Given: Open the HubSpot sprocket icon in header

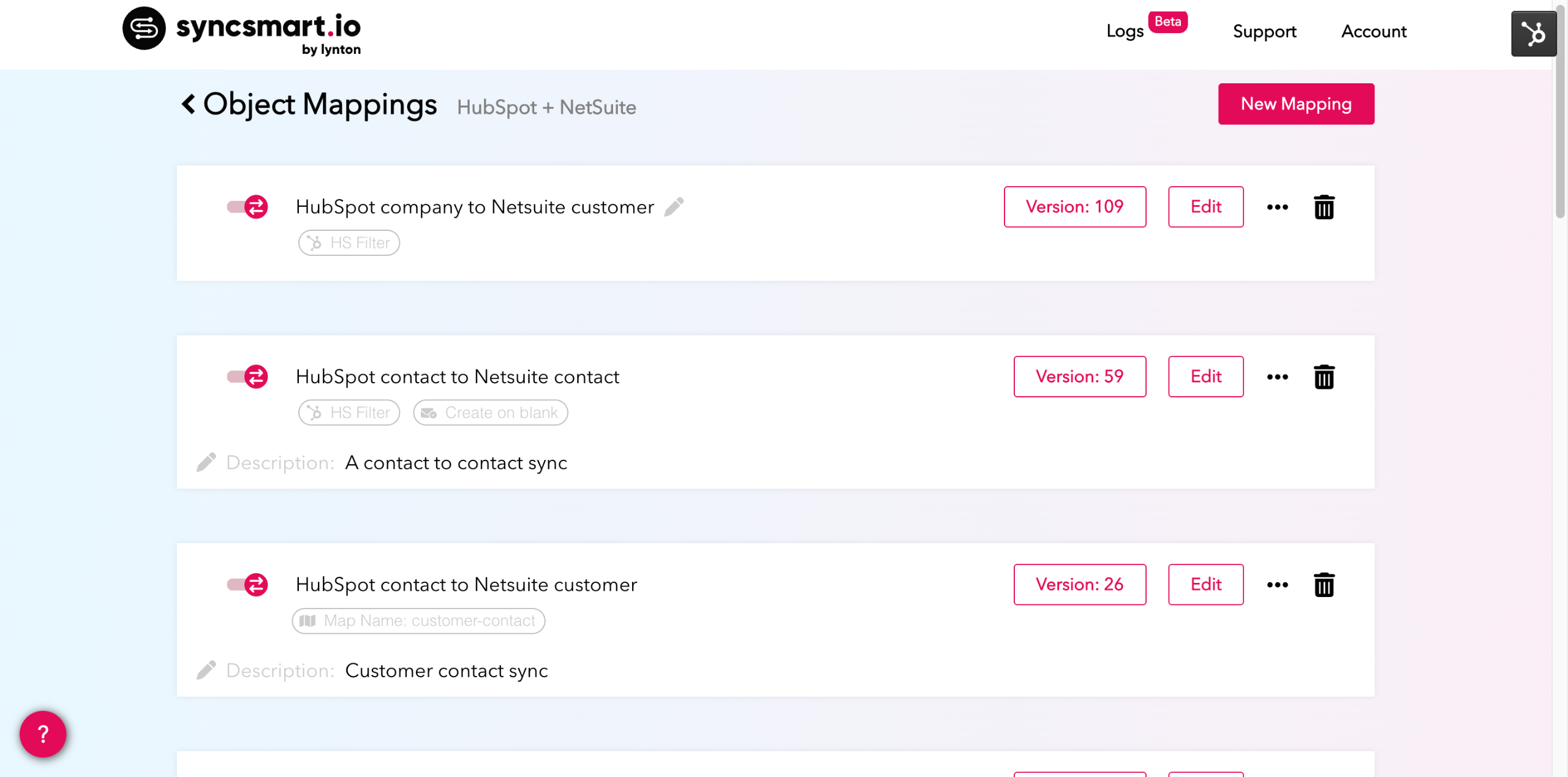Looking at the screenshot, I should 1533,34.
